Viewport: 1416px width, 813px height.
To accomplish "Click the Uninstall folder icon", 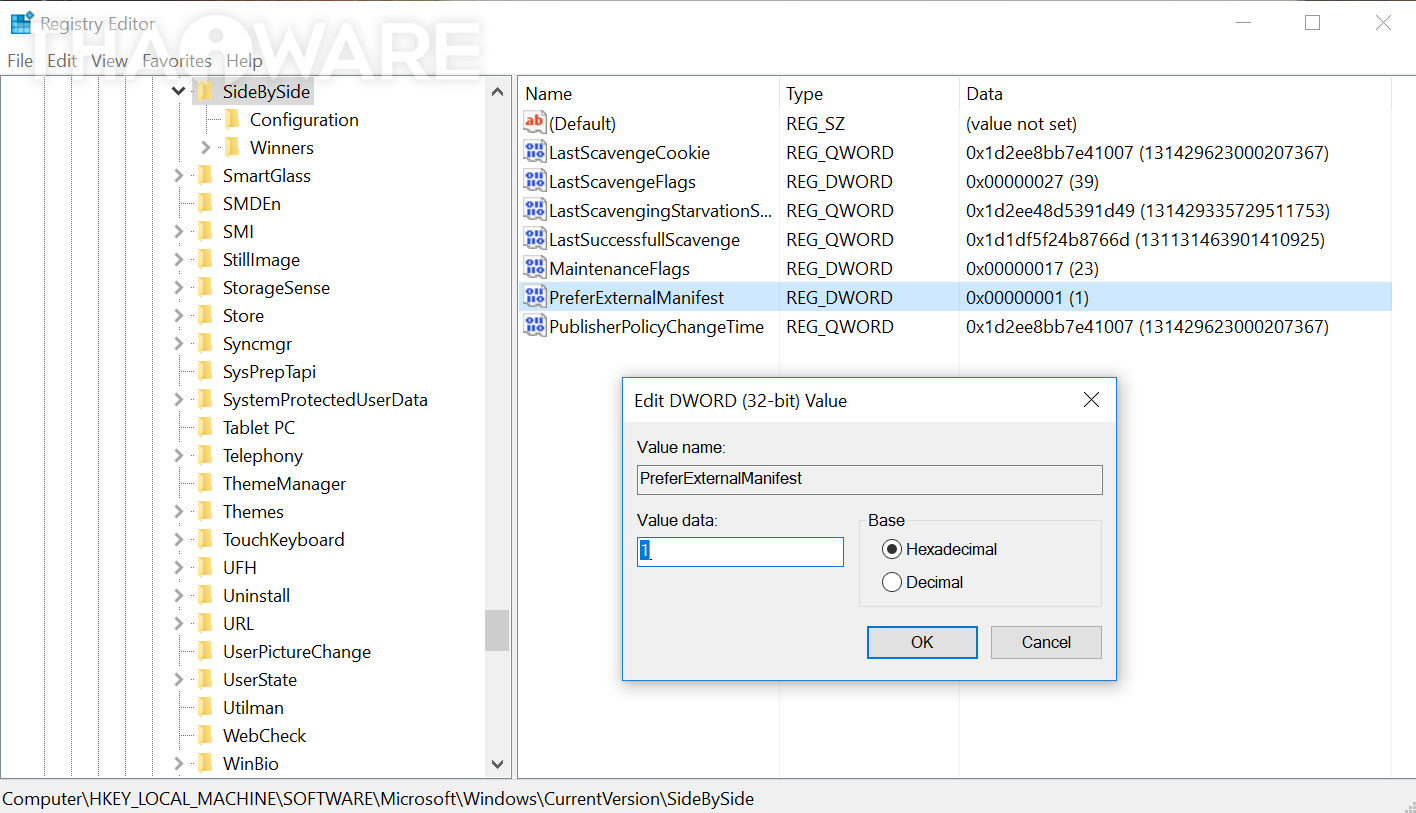I will (205, 596).
